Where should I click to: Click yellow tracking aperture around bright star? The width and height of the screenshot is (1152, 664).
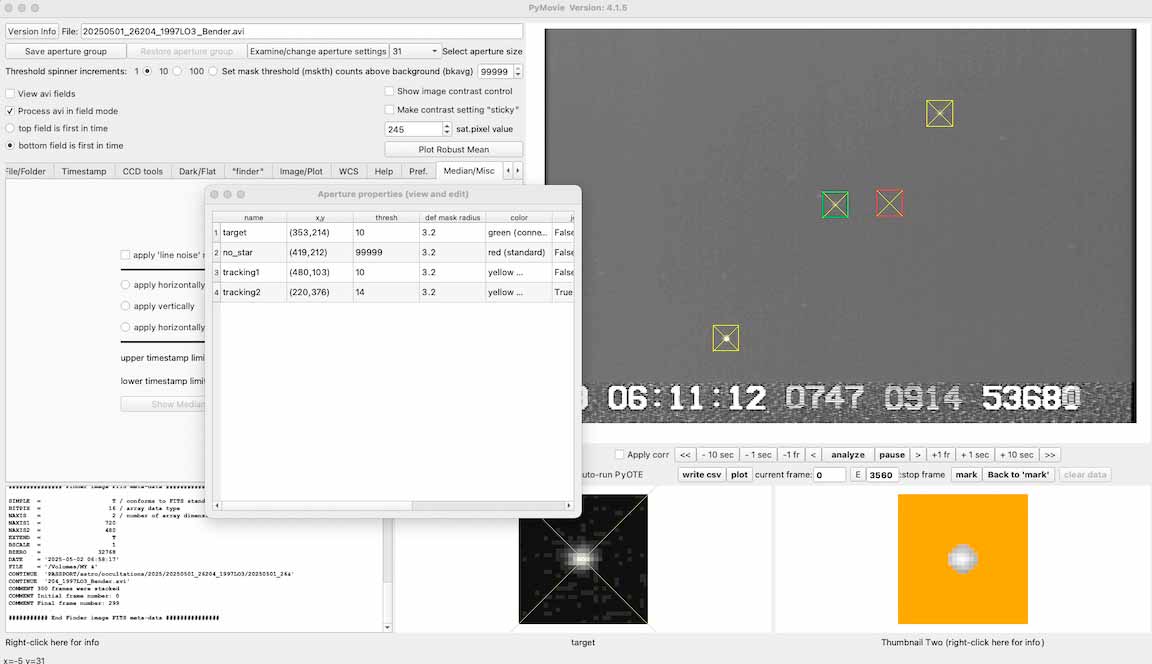[x=726, y=338]
